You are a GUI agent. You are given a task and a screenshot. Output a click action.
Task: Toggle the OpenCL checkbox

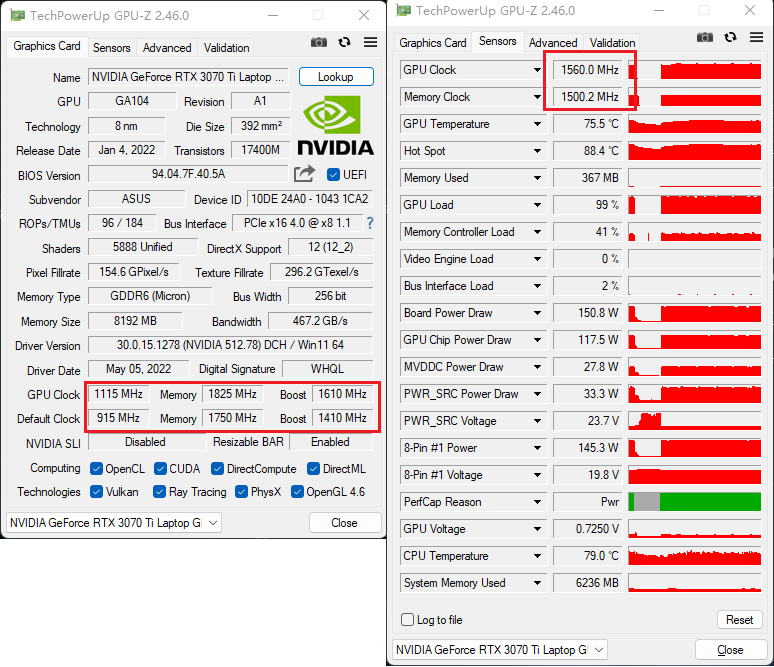[x=96, y=469]
